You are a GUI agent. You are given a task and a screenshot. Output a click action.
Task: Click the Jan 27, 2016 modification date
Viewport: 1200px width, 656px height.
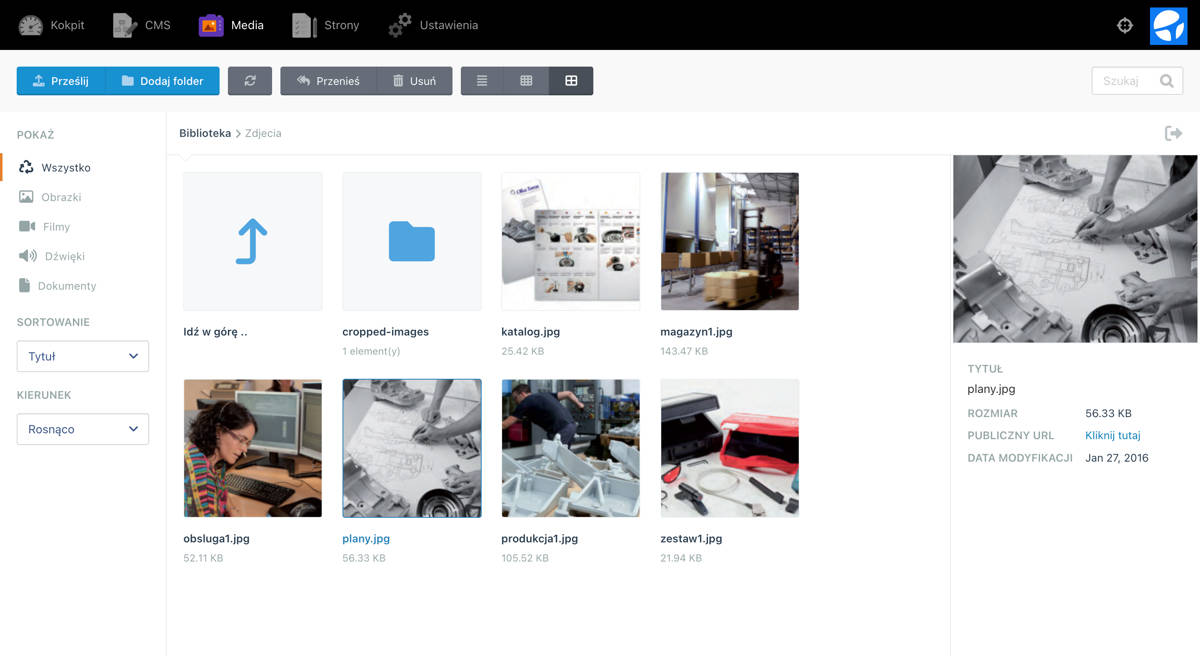click(1117, 458)
